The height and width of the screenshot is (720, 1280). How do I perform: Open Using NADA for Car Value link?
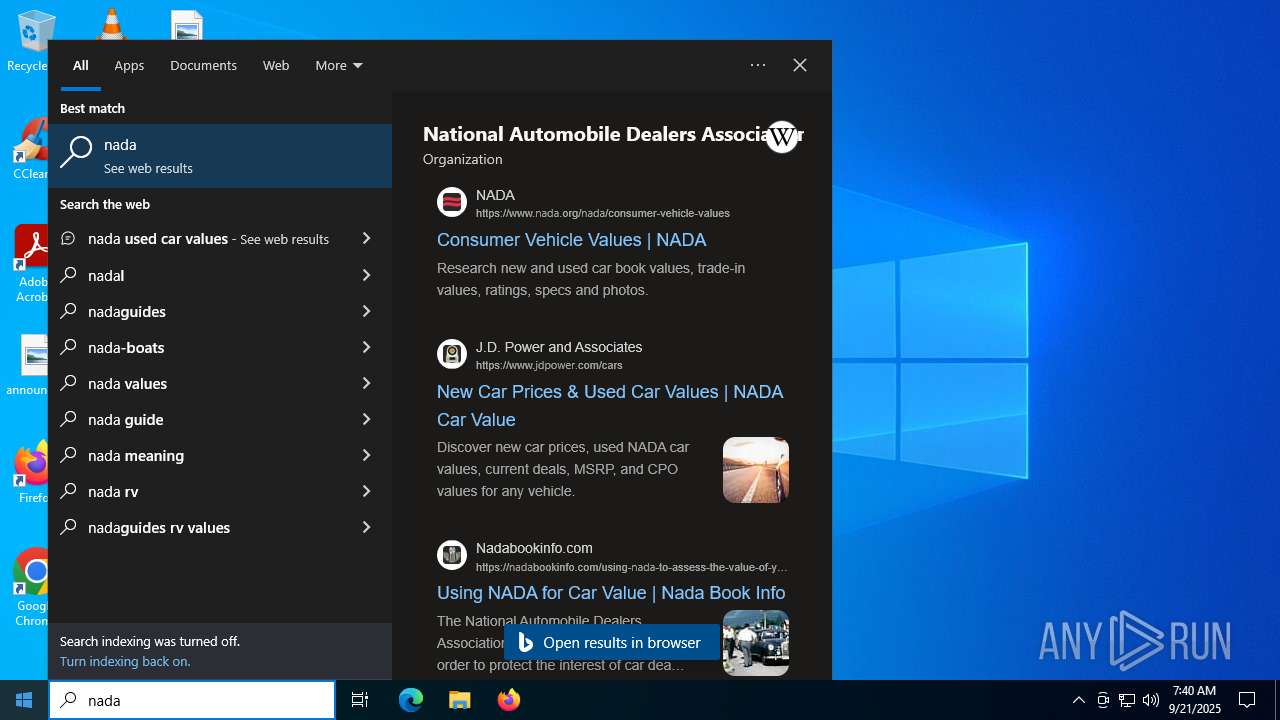point(611,593)
